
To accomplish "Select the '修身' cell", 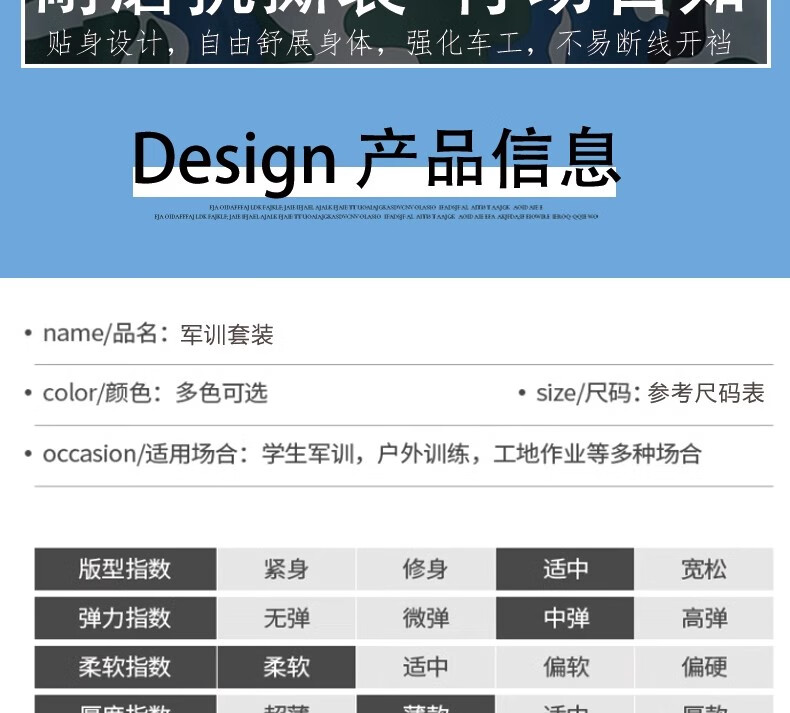I will coord(426,569).
